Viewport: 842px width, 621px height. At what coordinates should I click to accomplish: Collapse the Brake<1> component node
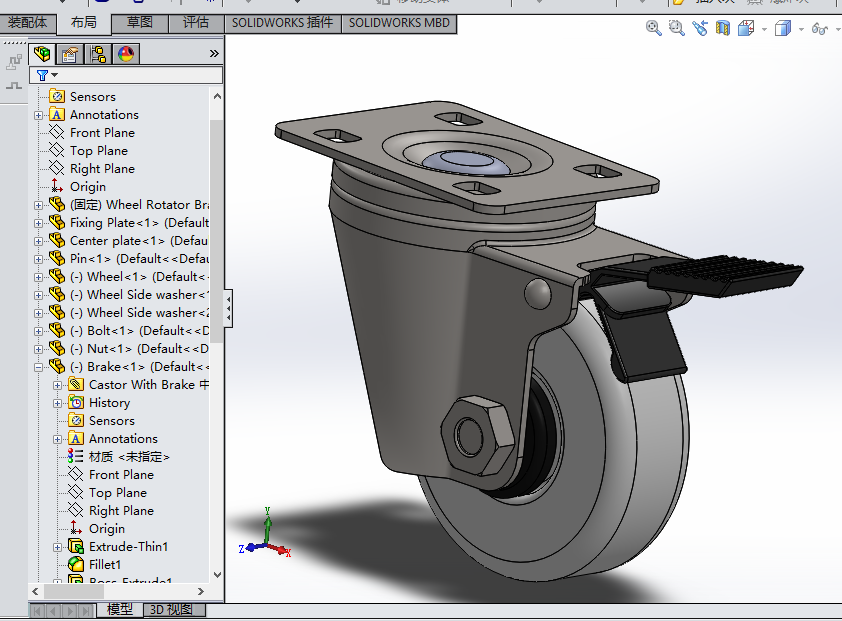point(39,367)
